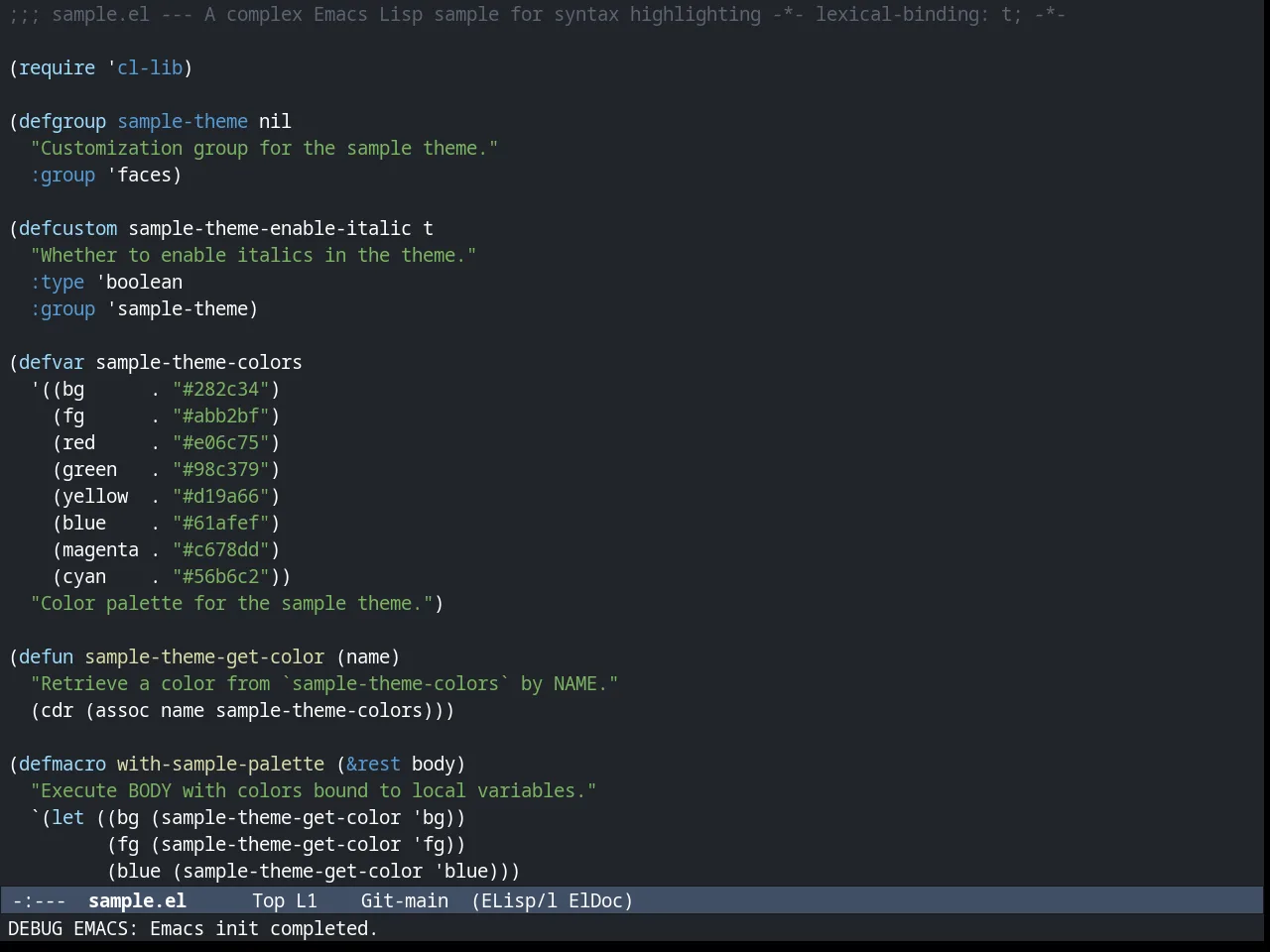Viewport: 1270px width, 952px height.
Task: Click the string "Color palette for the sample theme."
Action: coord(231,603)
